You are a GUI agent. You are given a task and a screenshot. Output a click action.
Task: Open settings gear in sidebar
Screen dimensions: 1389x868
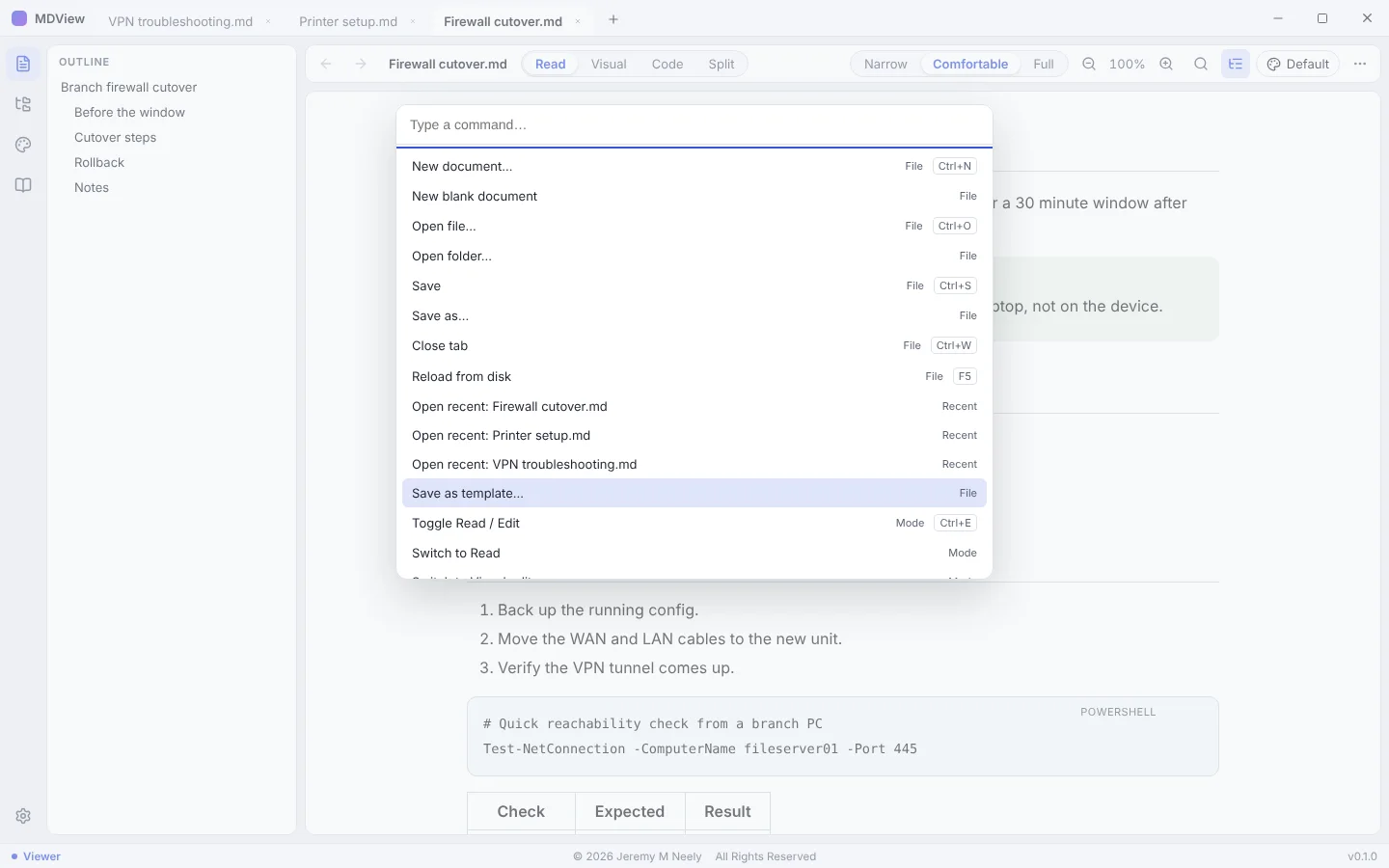tap(23, 816)
